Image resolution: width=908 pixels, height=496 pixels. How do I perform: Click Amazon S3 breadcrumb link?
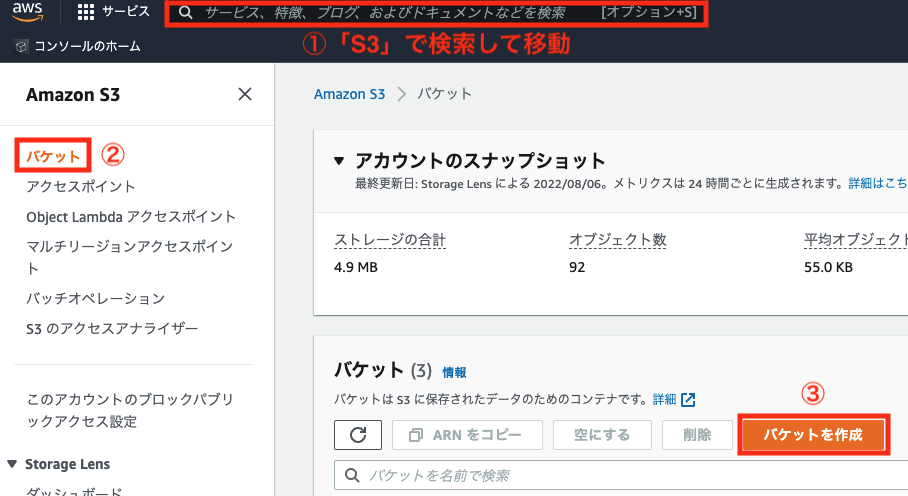[x=349, y=94]
